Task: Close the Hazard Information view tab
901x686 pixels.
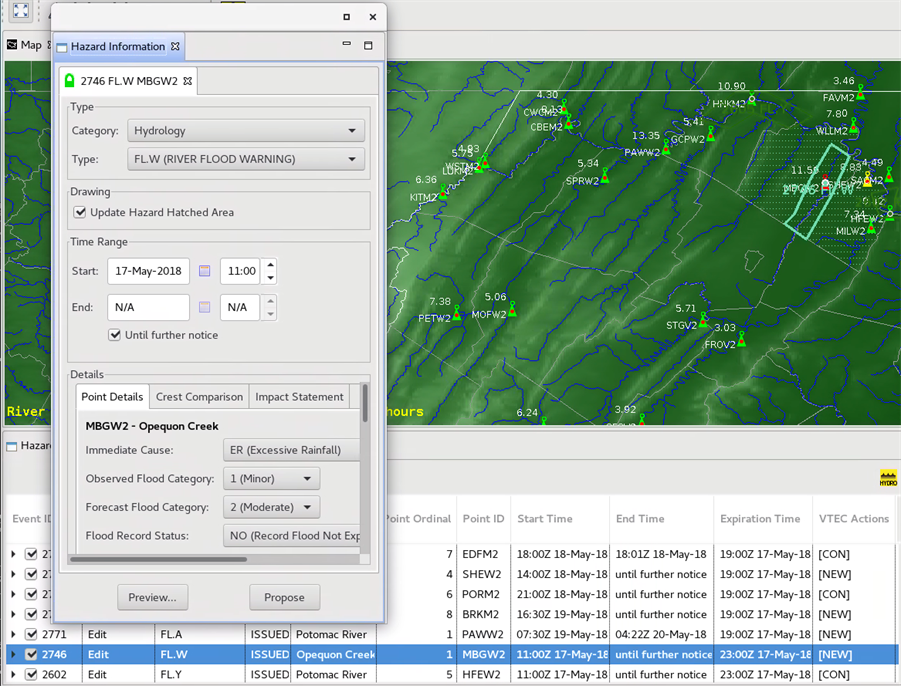Action: (175, 47)
